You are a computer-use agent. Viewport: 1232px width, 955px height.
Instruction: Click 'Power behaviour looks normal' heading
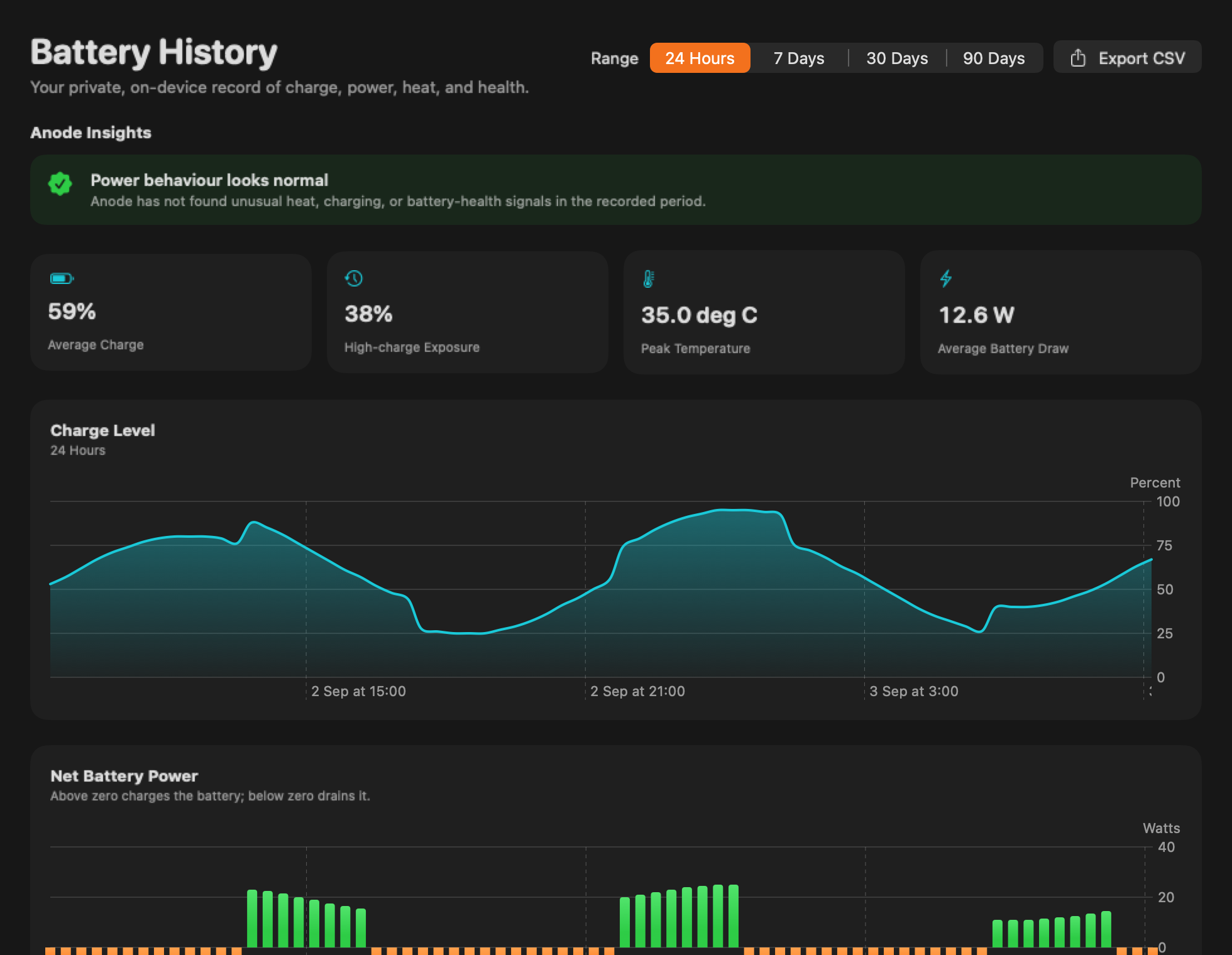(x=209, y=180)
